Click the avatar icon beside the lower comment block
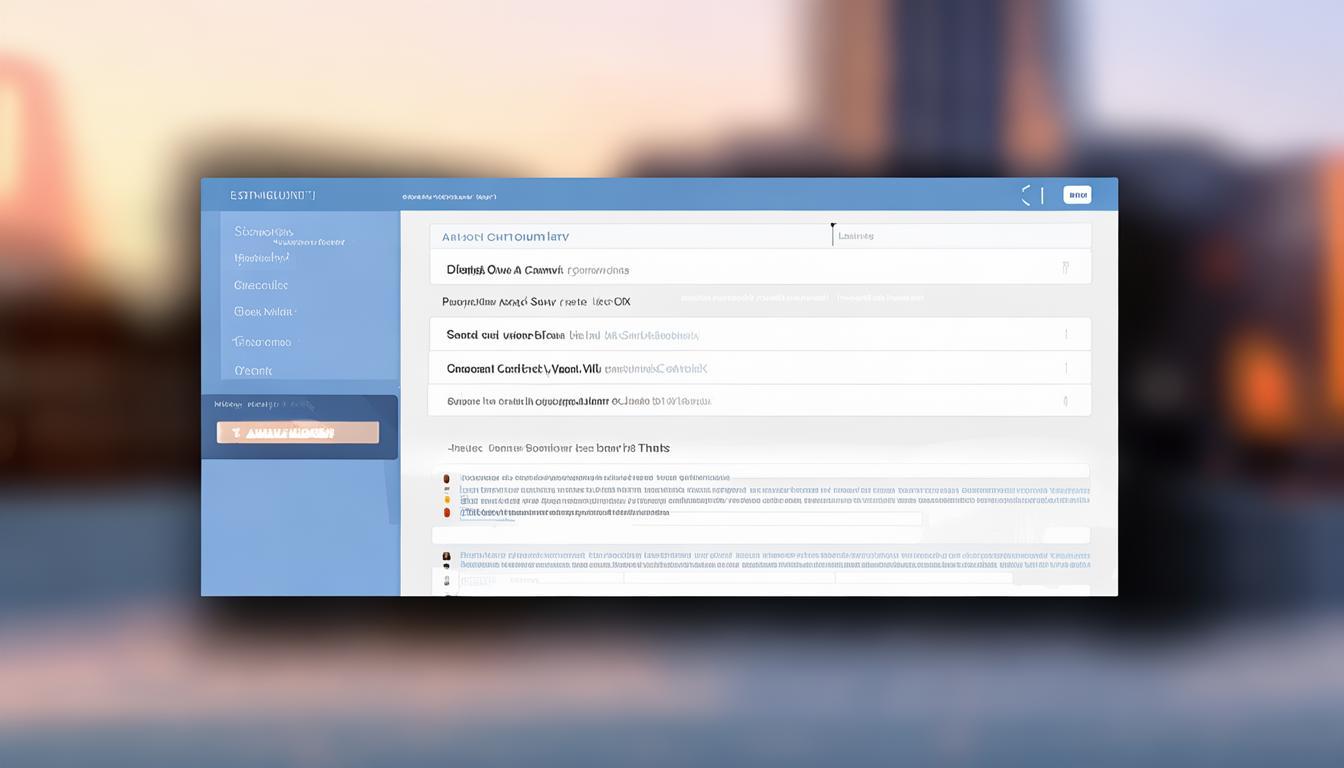This screenshot has width=1344, height=768. click(446, 556)
